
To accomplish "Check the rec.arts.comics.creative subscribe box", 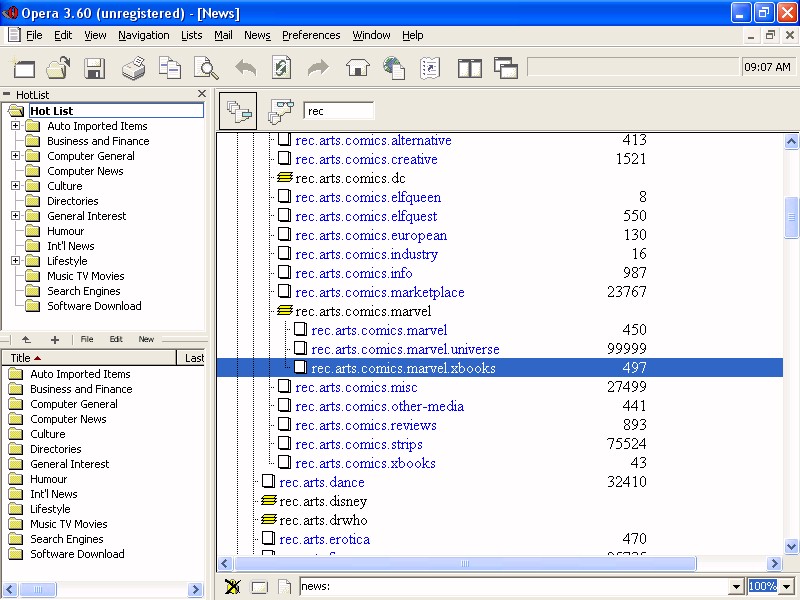I will tap(284, 159).
